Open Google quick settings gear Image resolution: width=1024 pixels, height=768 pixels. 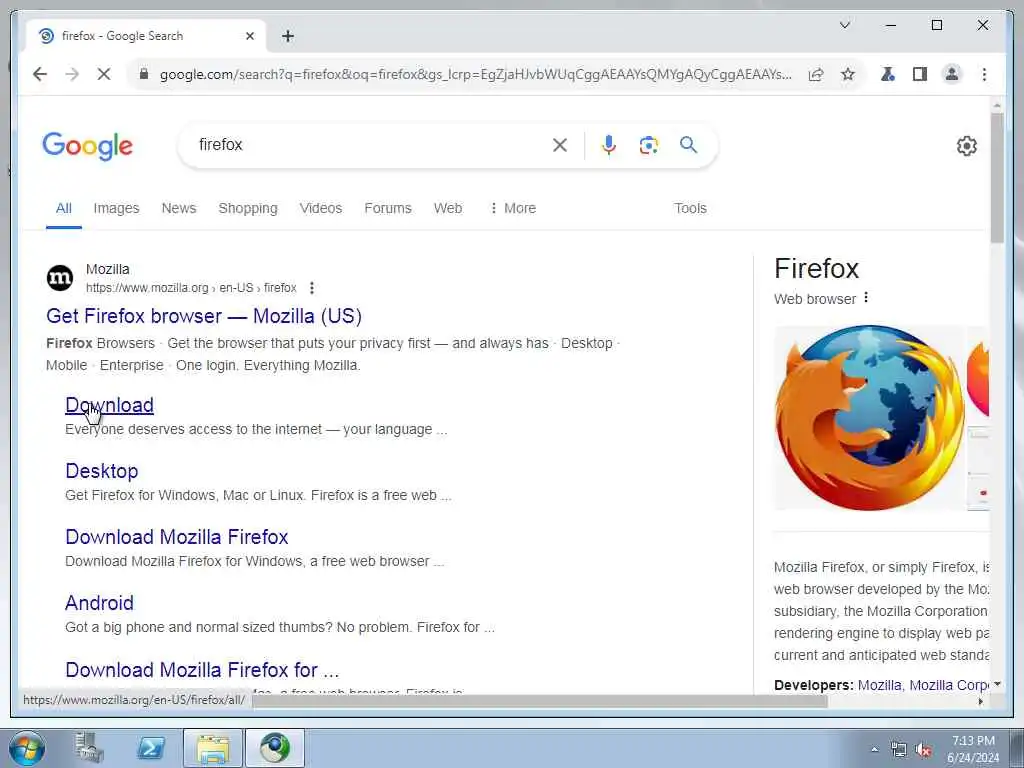pyautogui.click(x=967, y=146)
